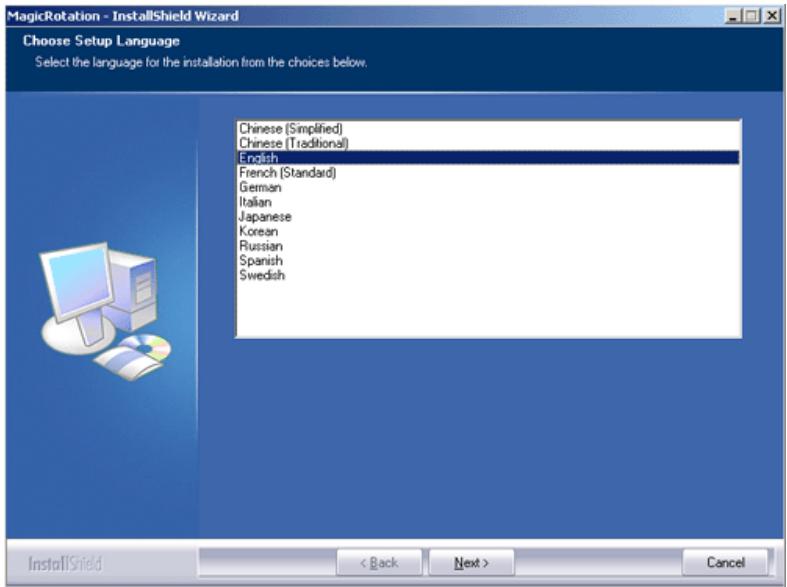The image size is (787, 587).
Task: Maximize the InstallShield Wizard window
Action: (751, 16)
